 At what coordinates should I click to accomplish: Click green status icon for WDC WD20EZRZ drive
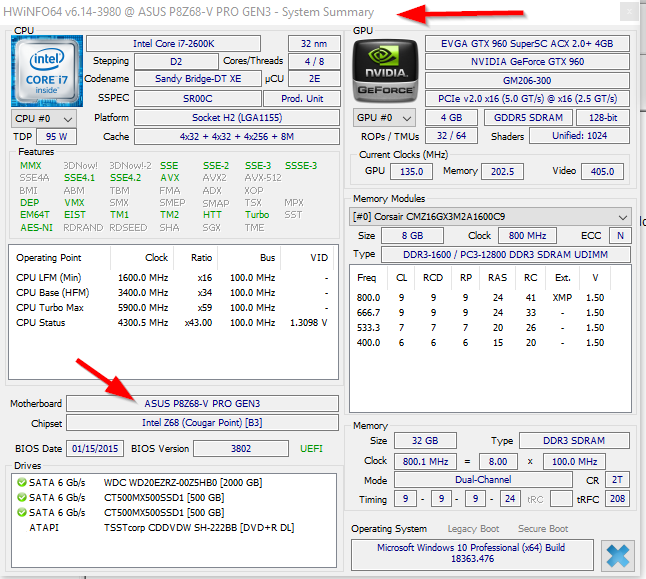(x=21, y=482)
